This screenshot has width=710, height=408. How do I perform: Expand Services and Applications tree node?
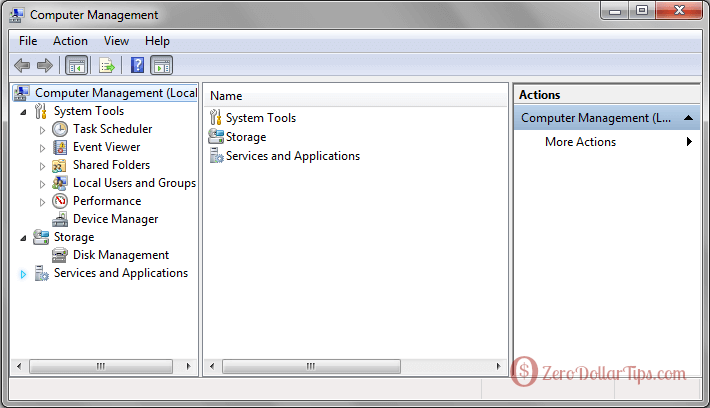click(24, 274)
